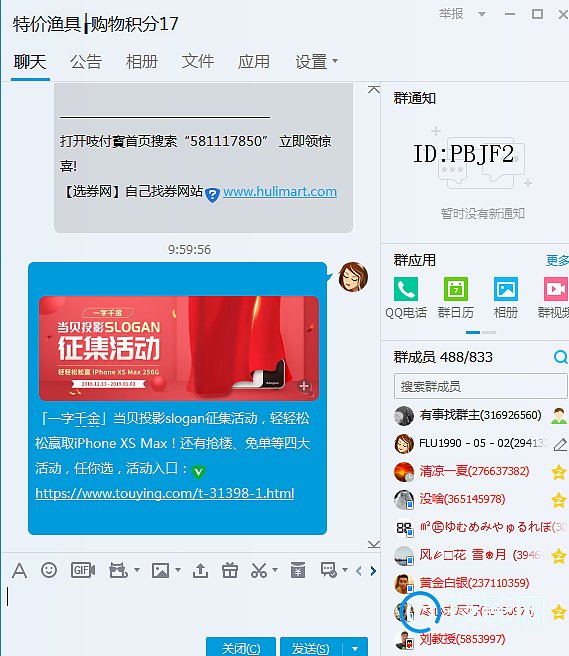Open the font formatting A icon
The image size is (569, 656).
(x=19, y=571)
